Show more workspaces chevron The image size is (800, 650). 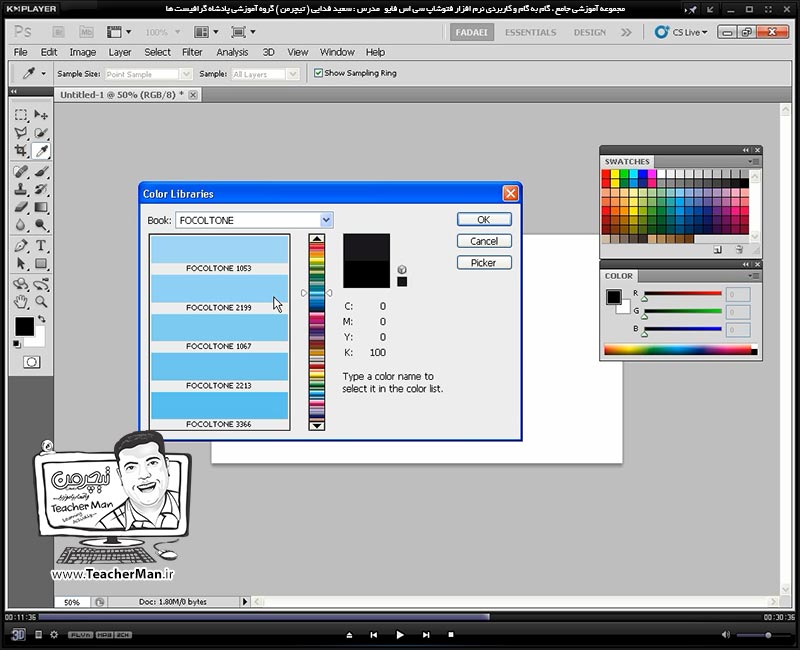626,32
